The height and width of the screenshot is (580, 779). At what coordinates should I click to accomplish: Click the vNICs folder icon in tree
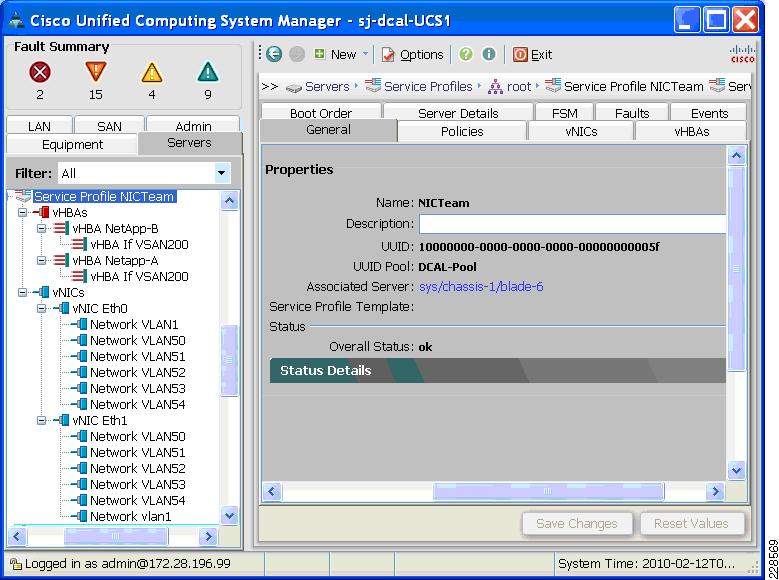click(41, 292)
